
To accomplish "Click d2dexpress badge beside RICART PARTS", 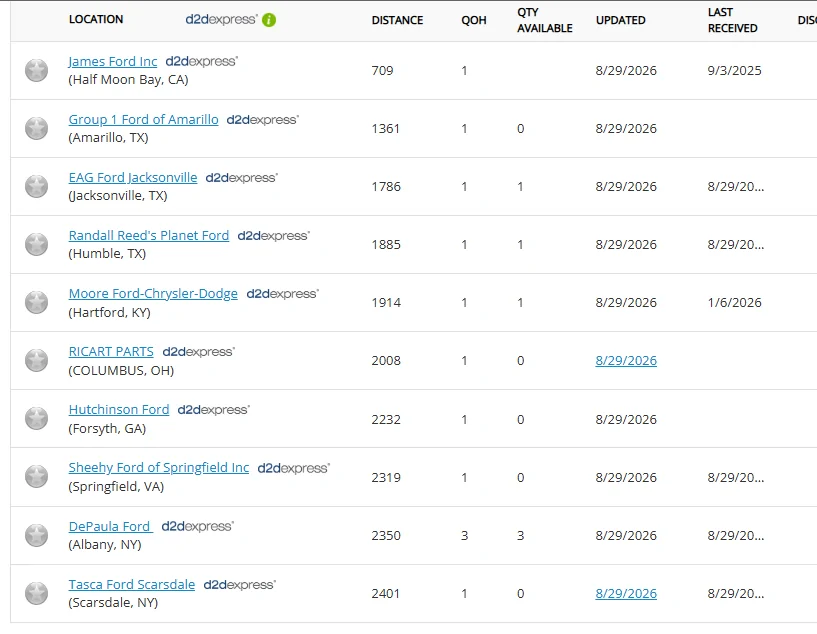I will tap(199, 352).
